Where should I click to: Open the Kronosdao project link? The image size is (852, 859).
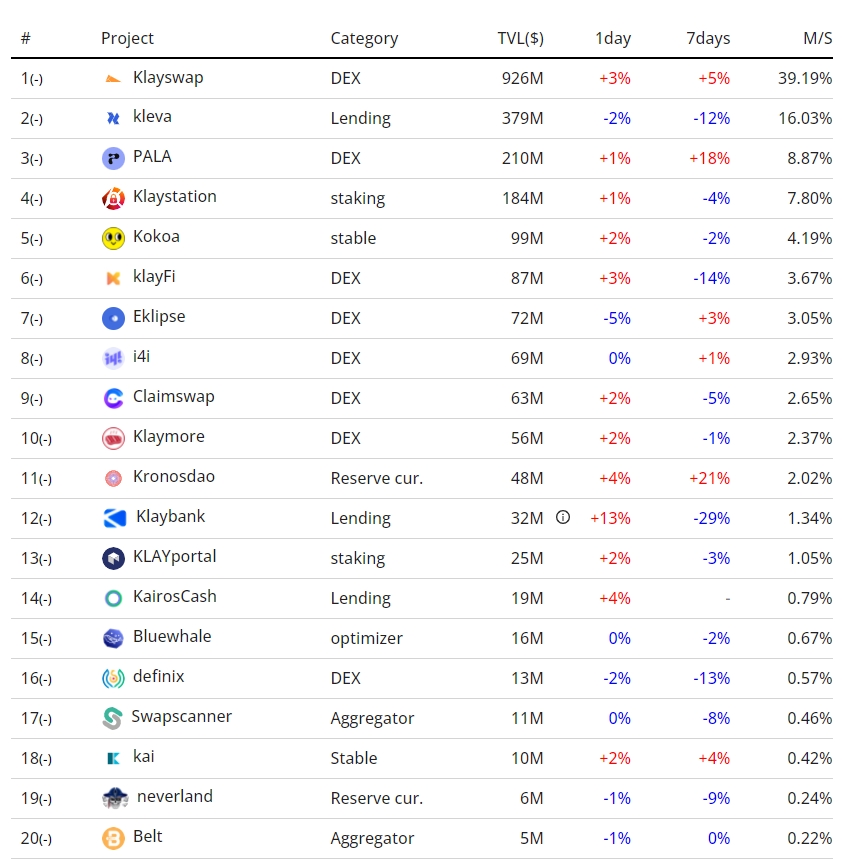tap(173, 477)
